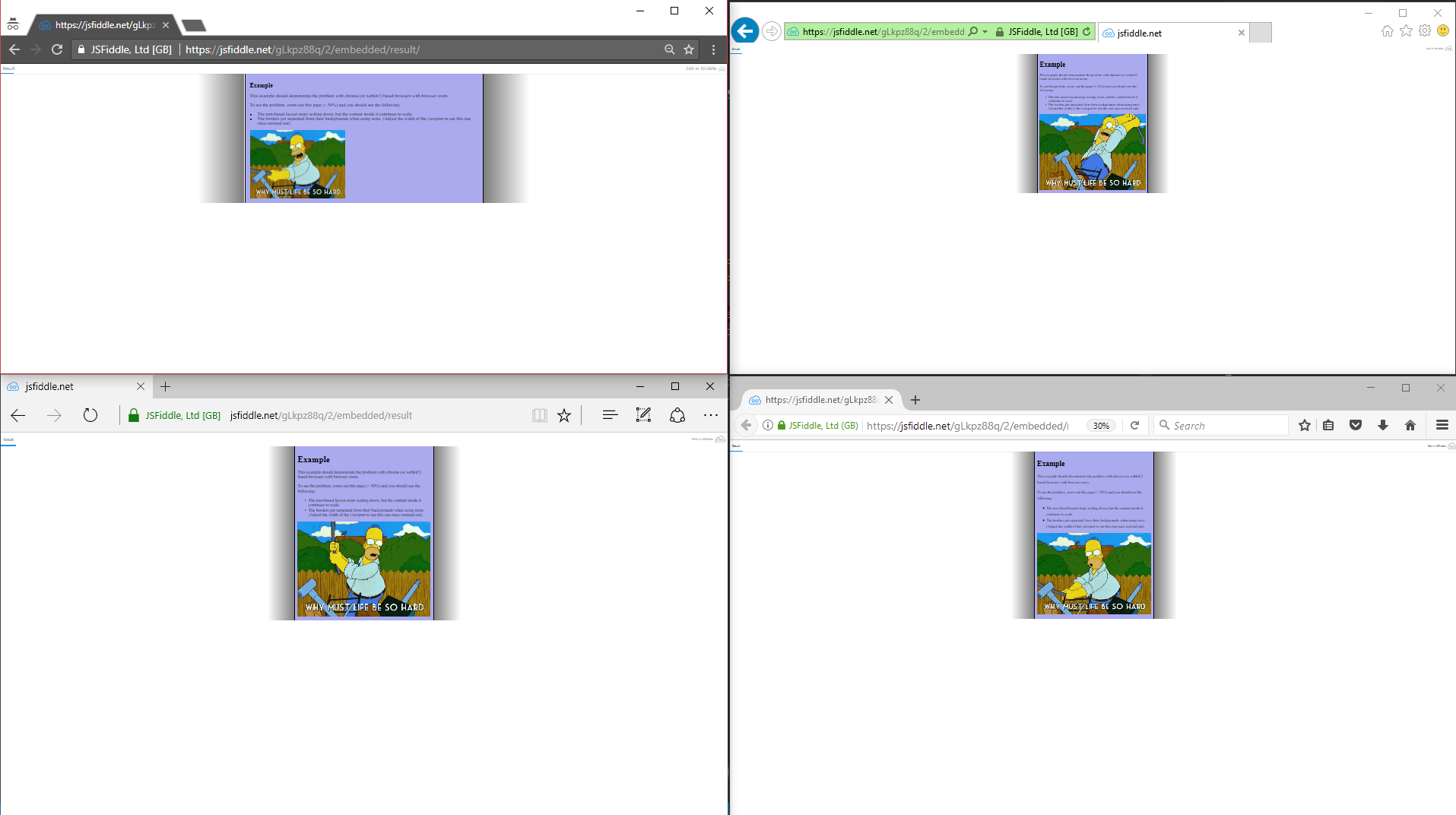
Task: Go forward in Internet Explorer
Action: [x=772, y=31]
